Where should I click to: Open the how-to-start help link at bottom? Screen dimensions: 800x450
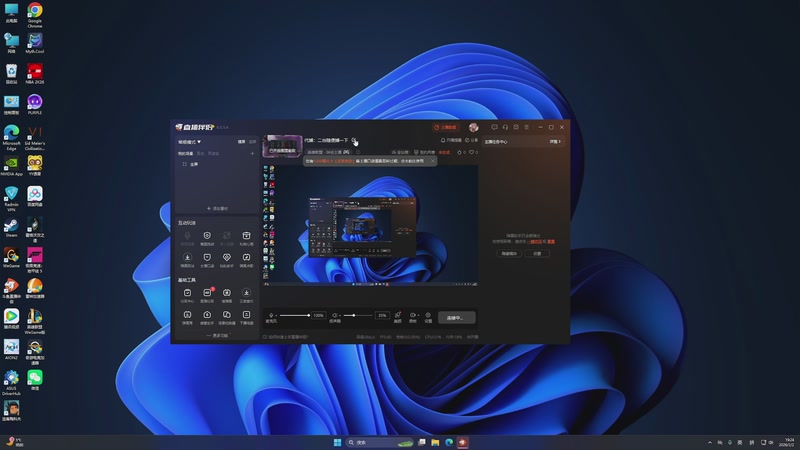(285, 337)
